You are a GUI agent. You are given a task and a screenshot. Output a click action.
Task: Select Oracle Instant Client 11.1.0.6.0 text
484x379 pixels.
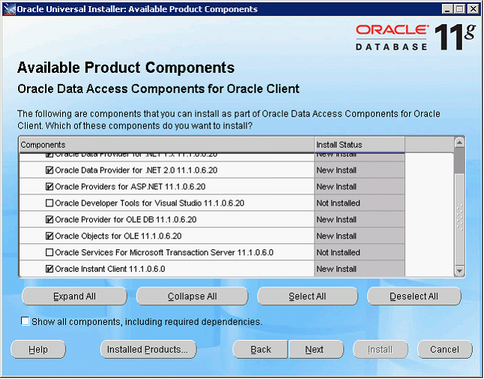(x=110, y=269)
